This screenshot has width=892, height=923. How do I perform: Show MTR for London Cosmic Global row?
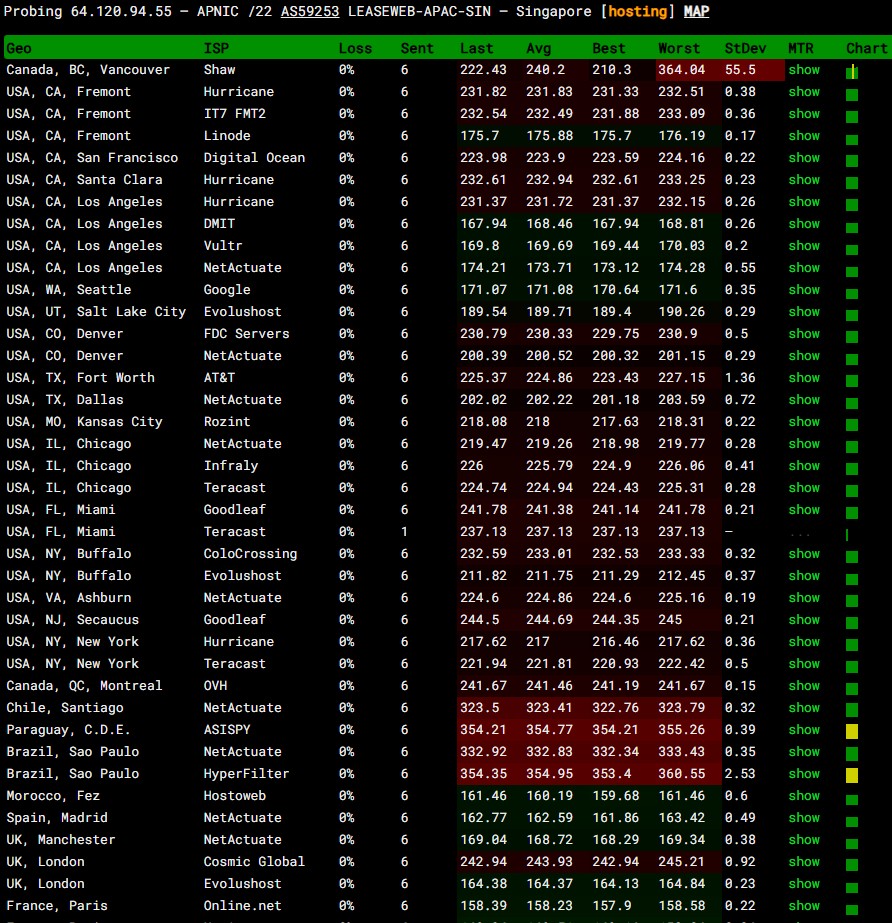click(x=804, y=862)
